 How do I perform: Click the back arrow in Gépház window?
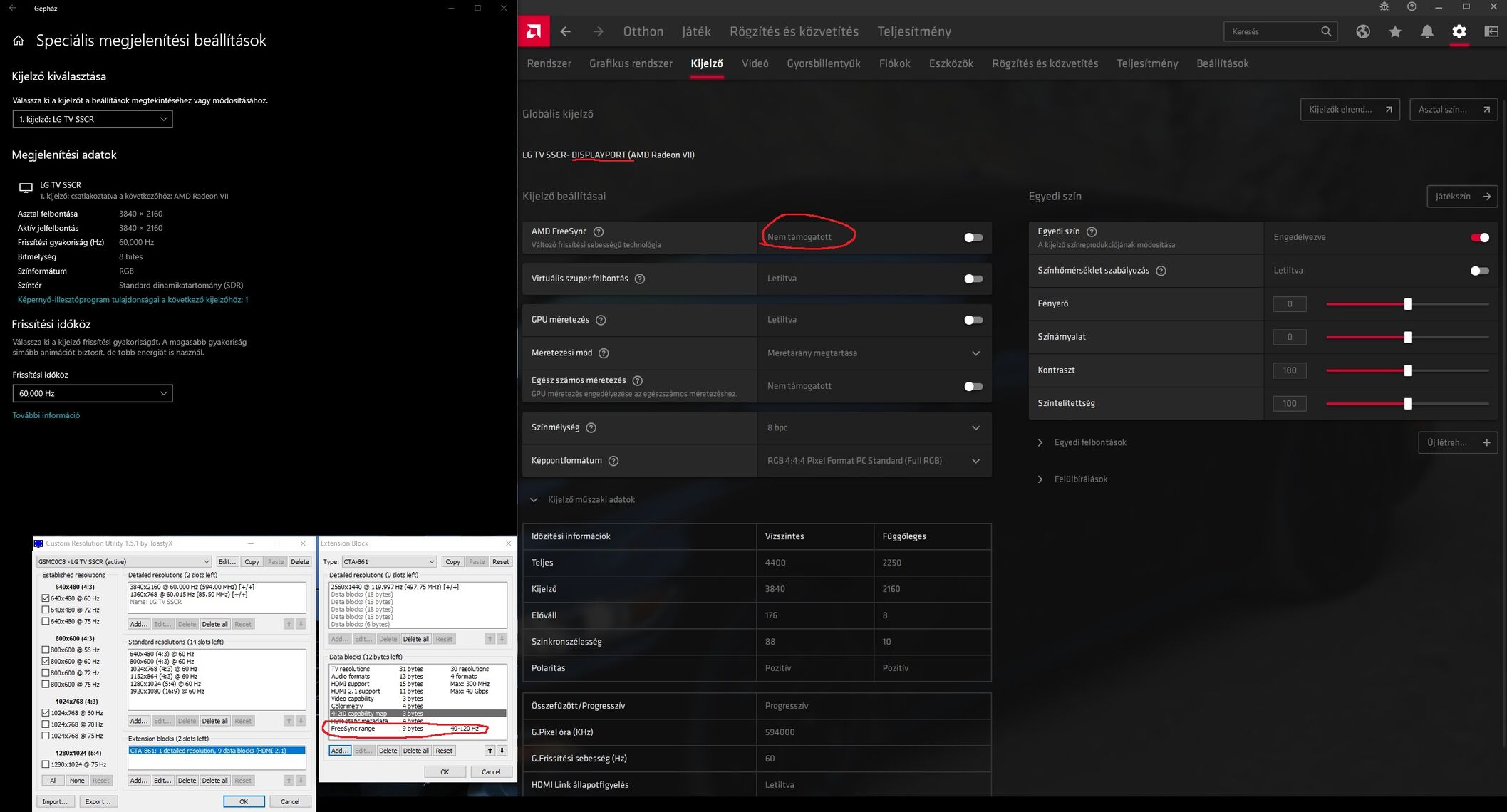12,8
